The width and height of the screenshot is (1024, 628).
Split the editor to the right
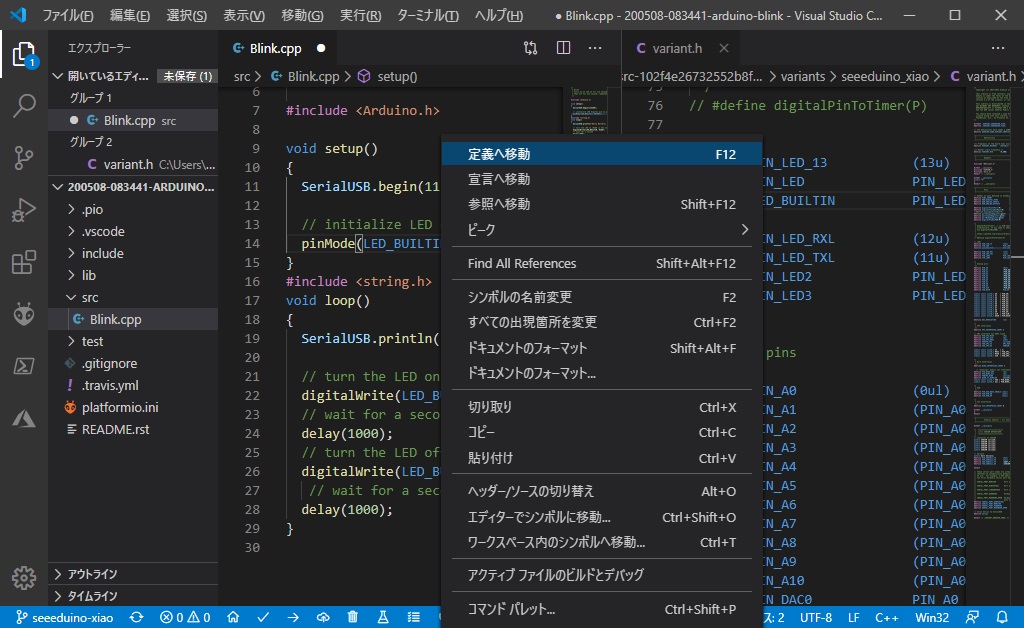click(x=564, y=48)
